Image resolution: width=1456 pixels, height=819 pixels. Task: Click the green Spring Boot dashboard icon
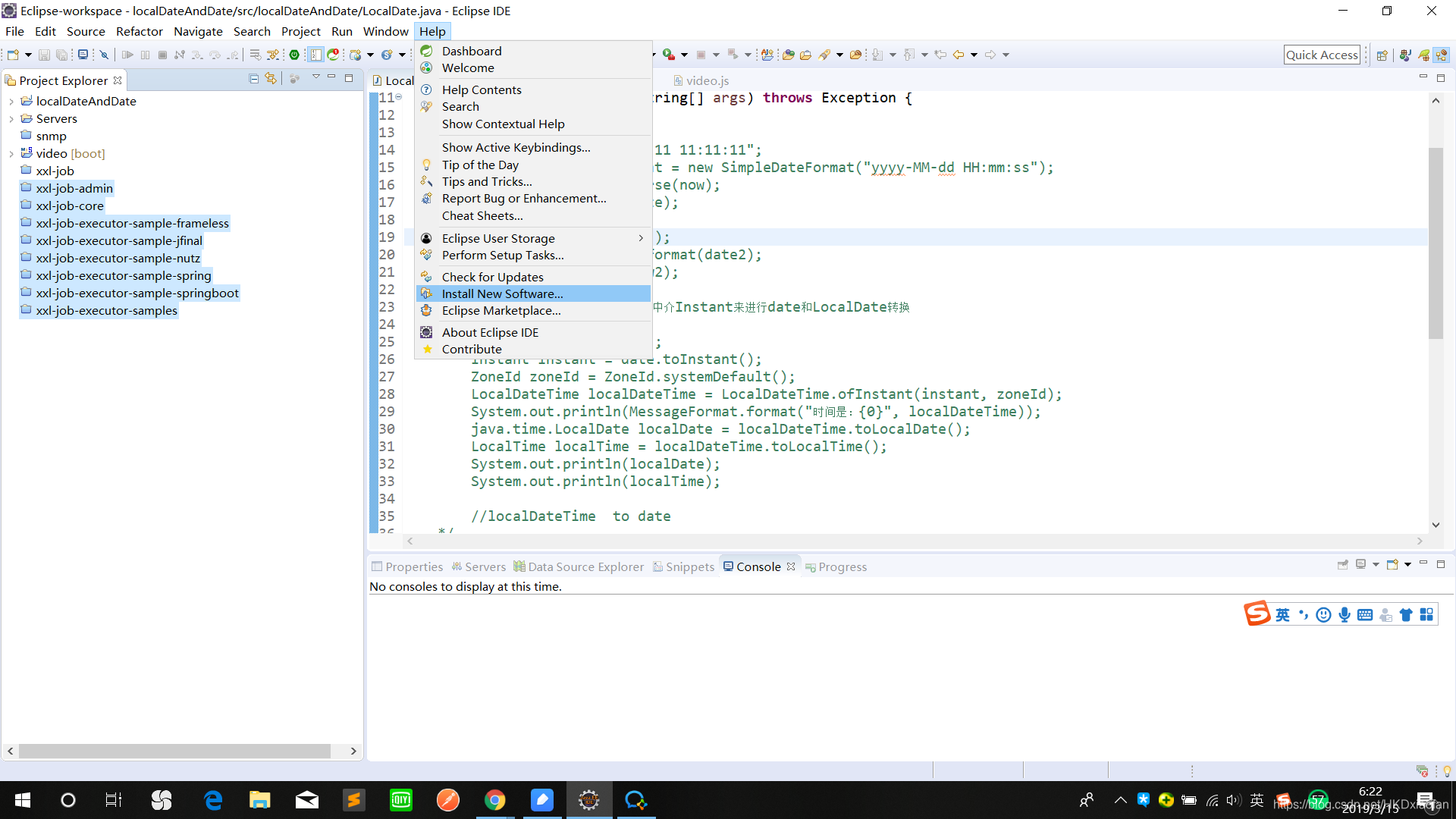294,55
